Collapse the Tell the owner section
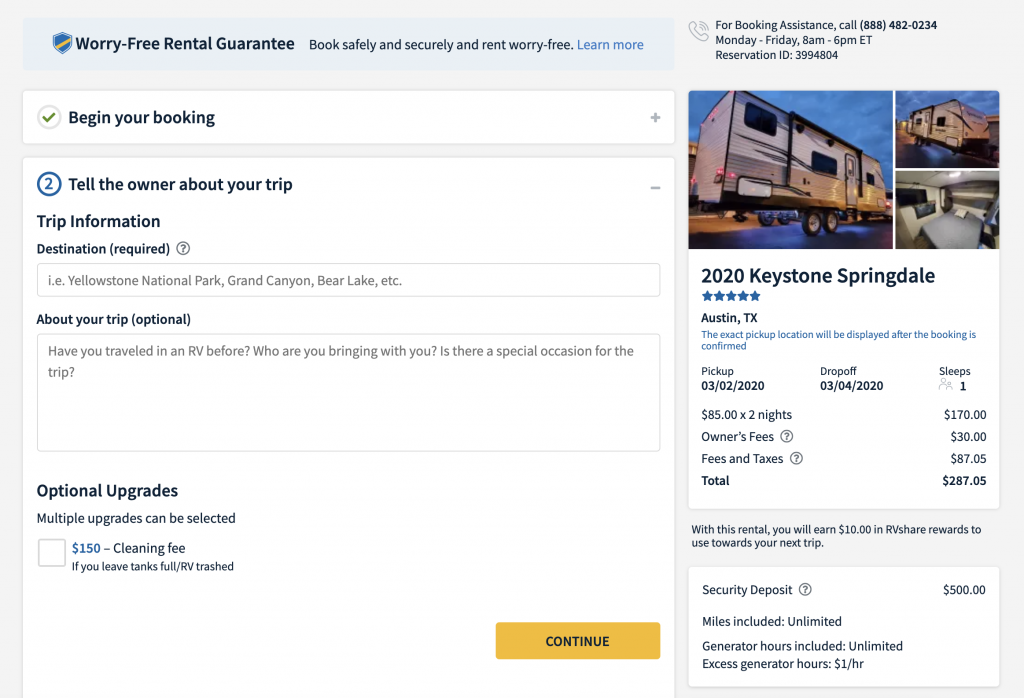The image size is (1024, 698). [655, 188]
